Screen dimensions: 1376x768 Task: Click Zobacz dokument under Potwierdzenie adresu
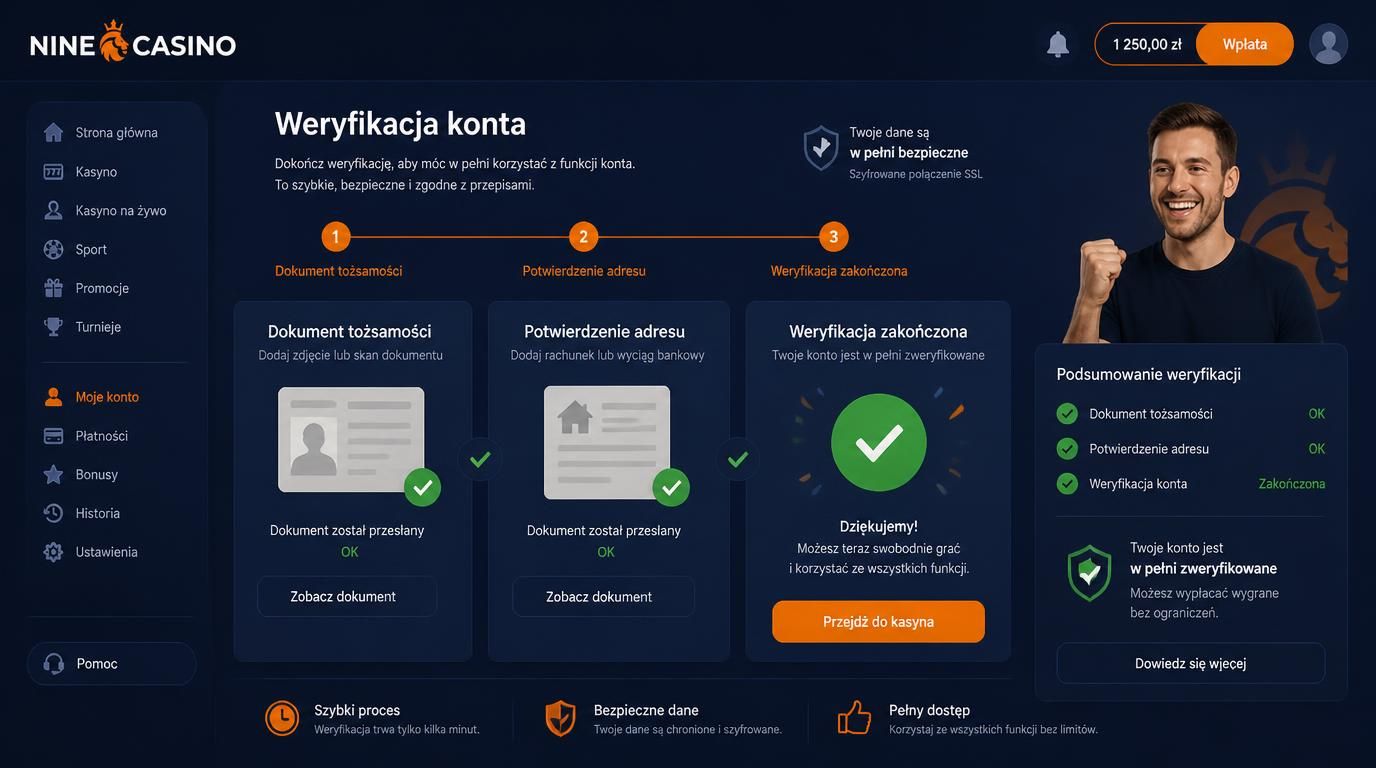coord(603,596)
